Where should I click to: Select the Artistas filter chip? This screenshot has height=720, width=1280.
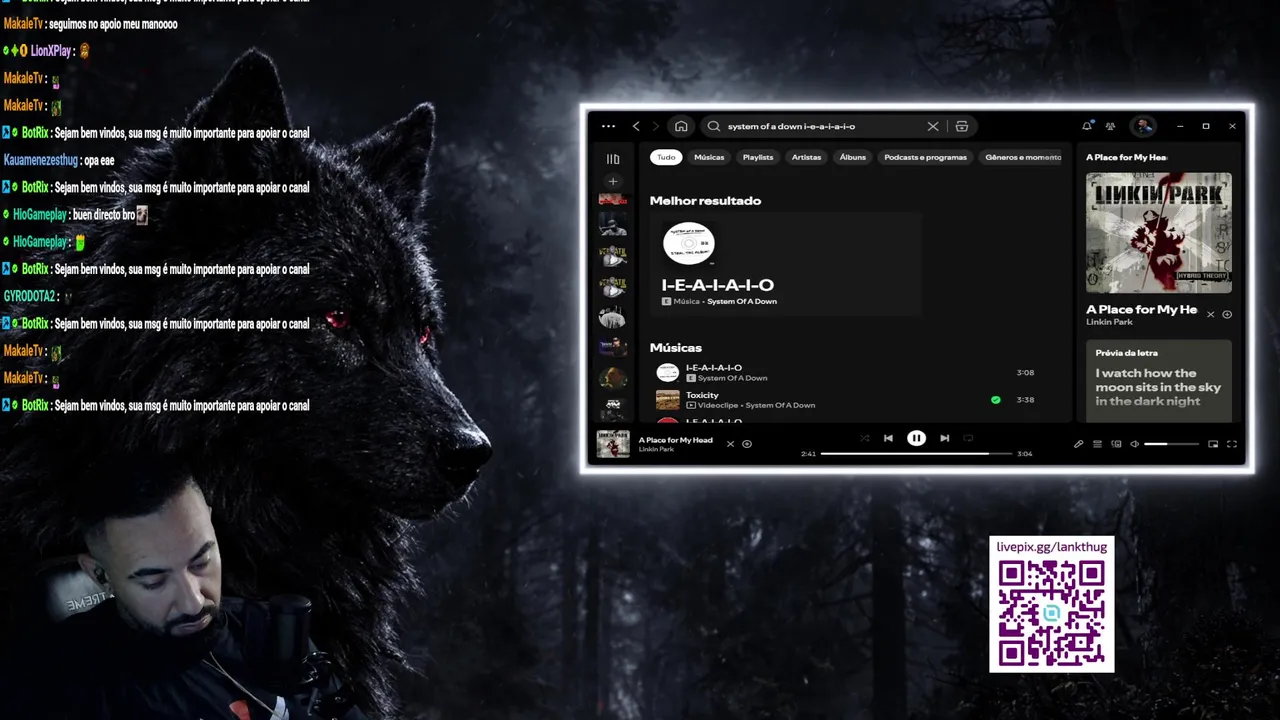(806, 157)
